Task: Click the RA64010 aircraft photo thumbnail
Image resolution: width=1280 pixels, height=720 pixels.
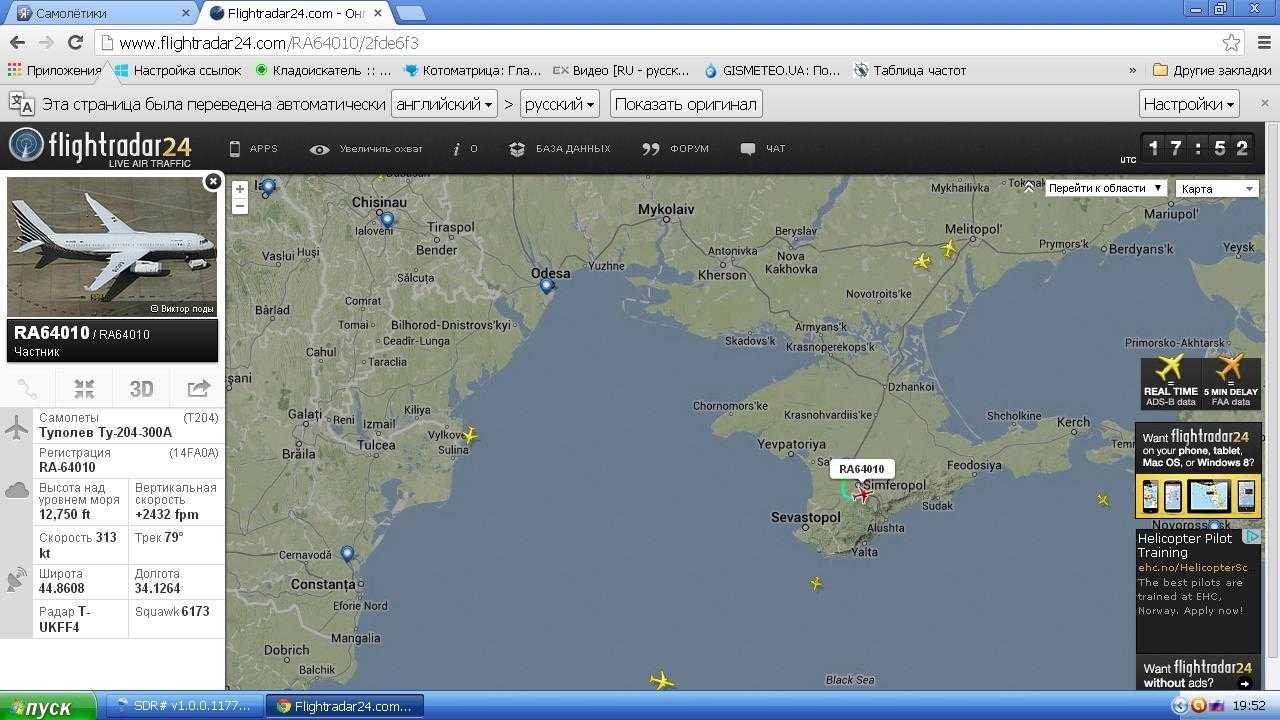Action: coord(112,247)
